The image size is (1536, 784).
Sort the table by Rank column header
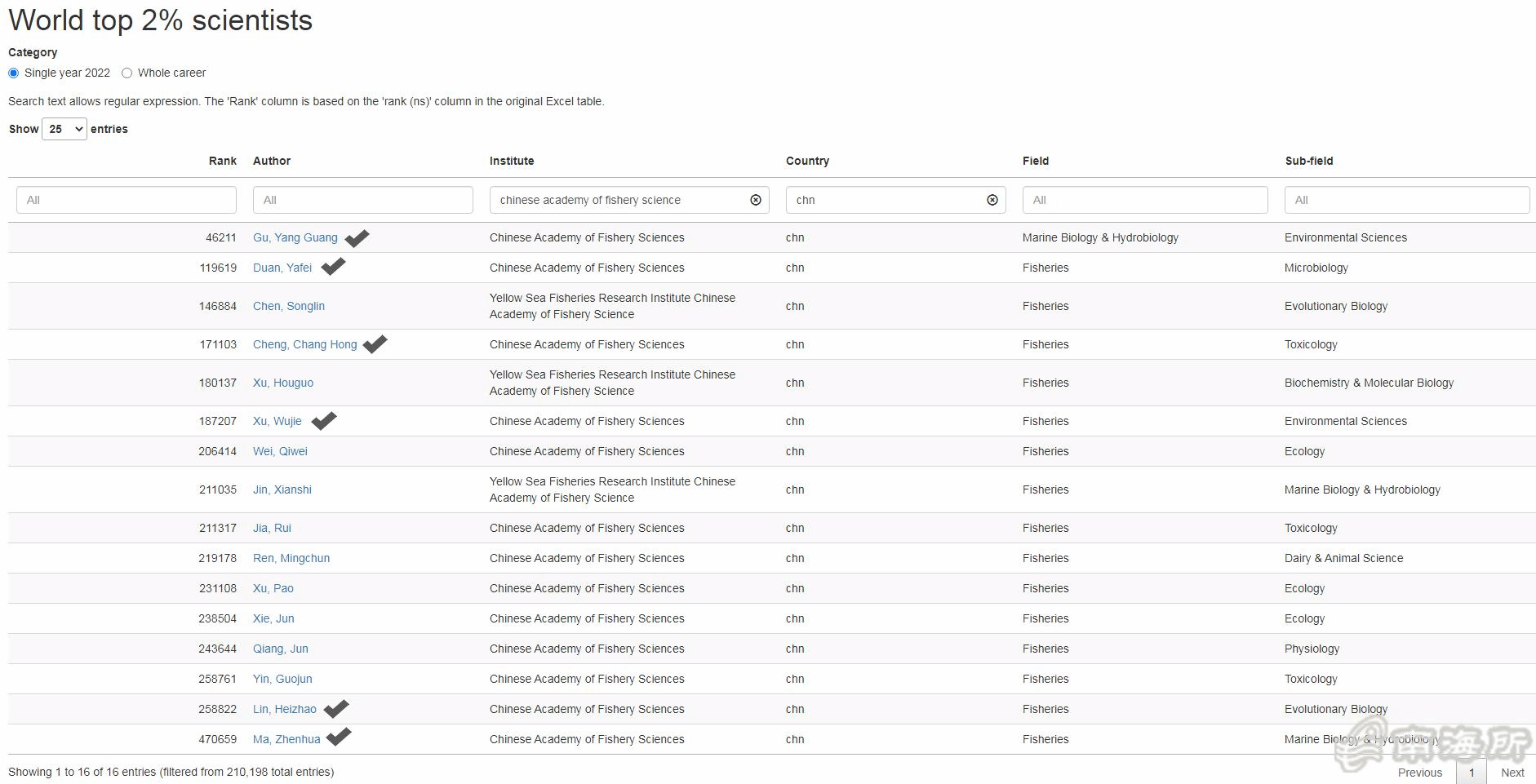(x=222, y=161)
